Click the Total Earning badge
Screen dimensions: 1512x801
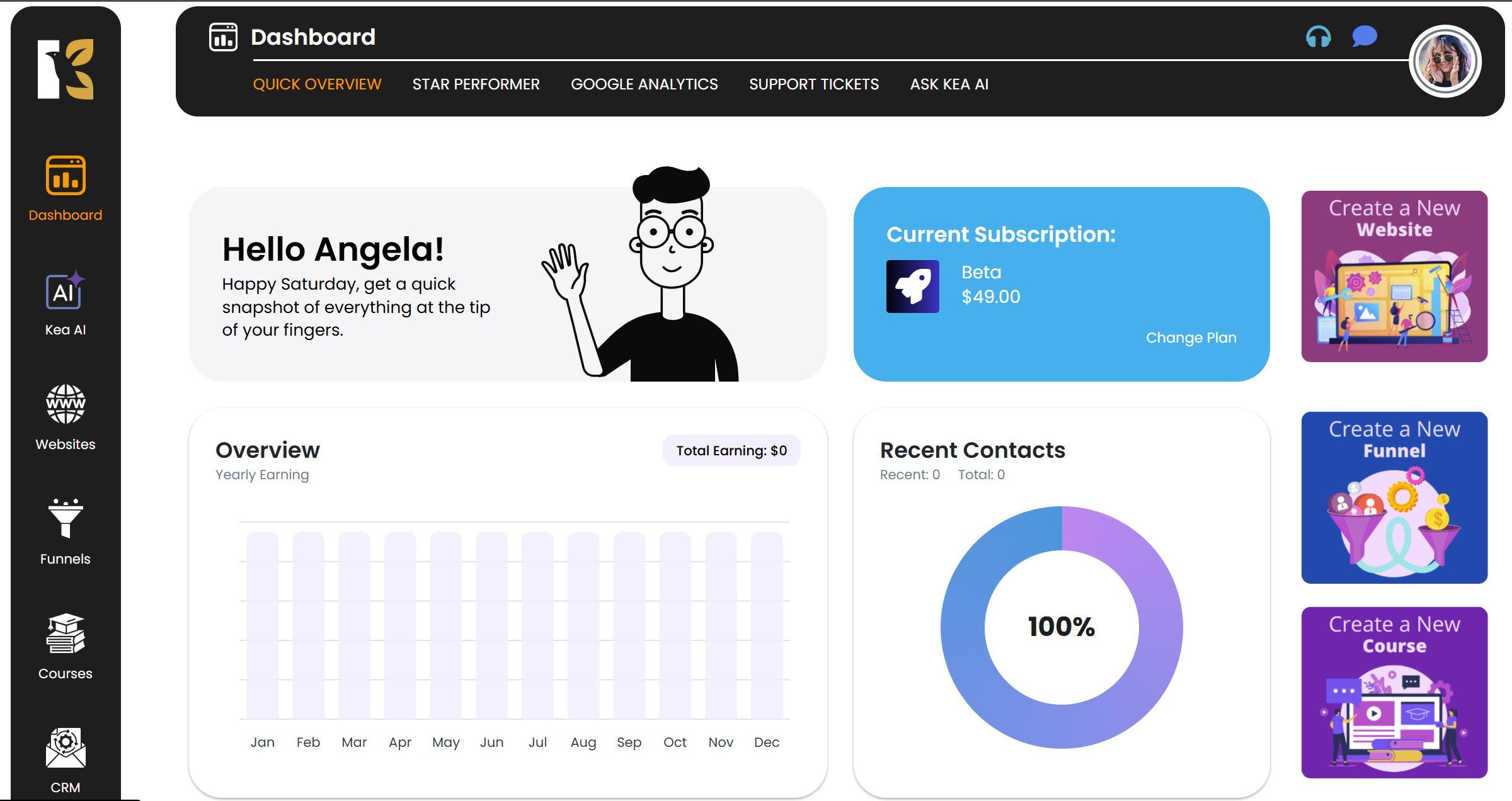tap(731, 451)
